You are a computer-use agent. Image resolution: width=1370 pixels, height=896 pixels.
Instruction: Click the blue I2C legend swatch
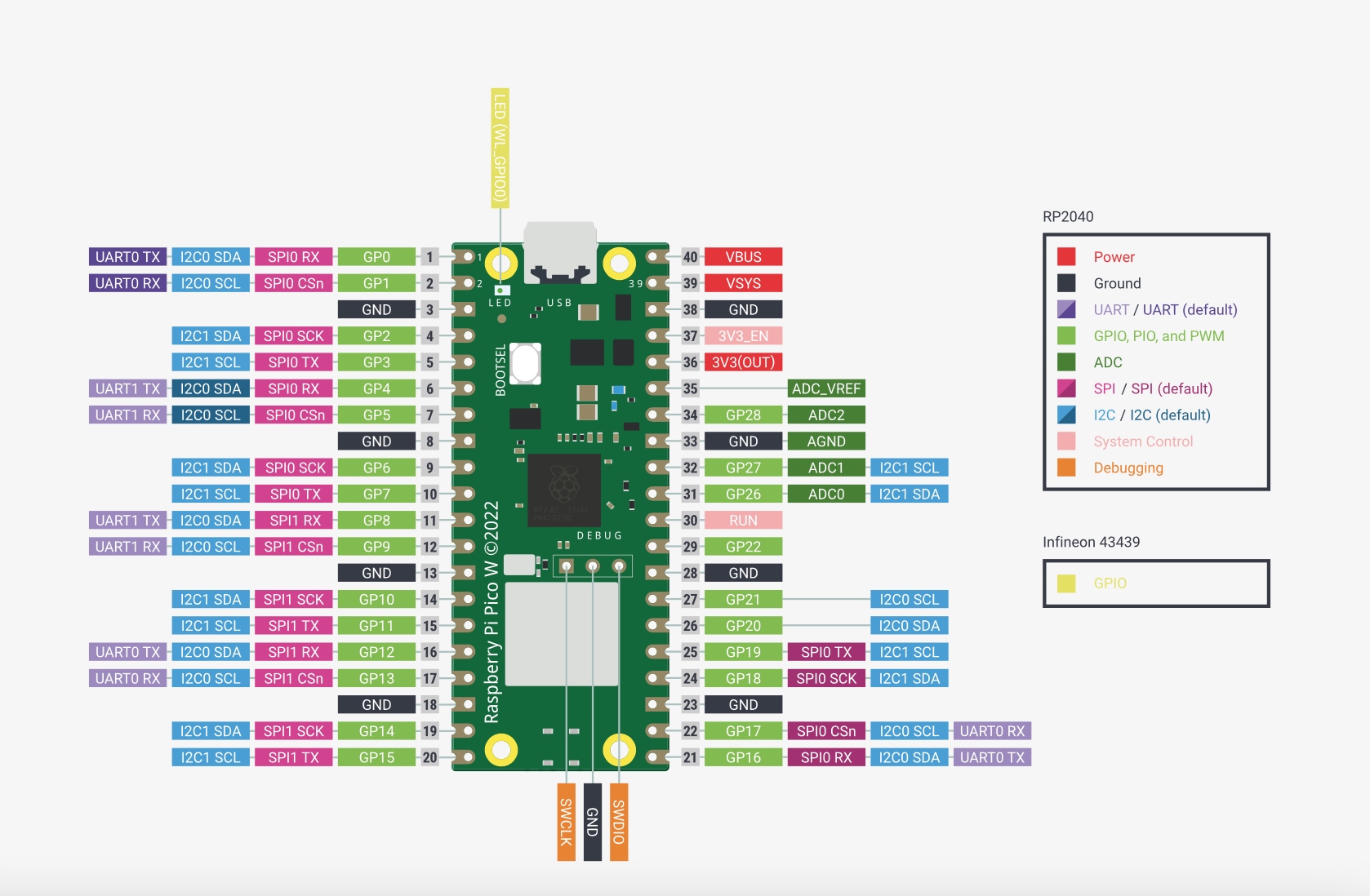[x=1066, y=415]
